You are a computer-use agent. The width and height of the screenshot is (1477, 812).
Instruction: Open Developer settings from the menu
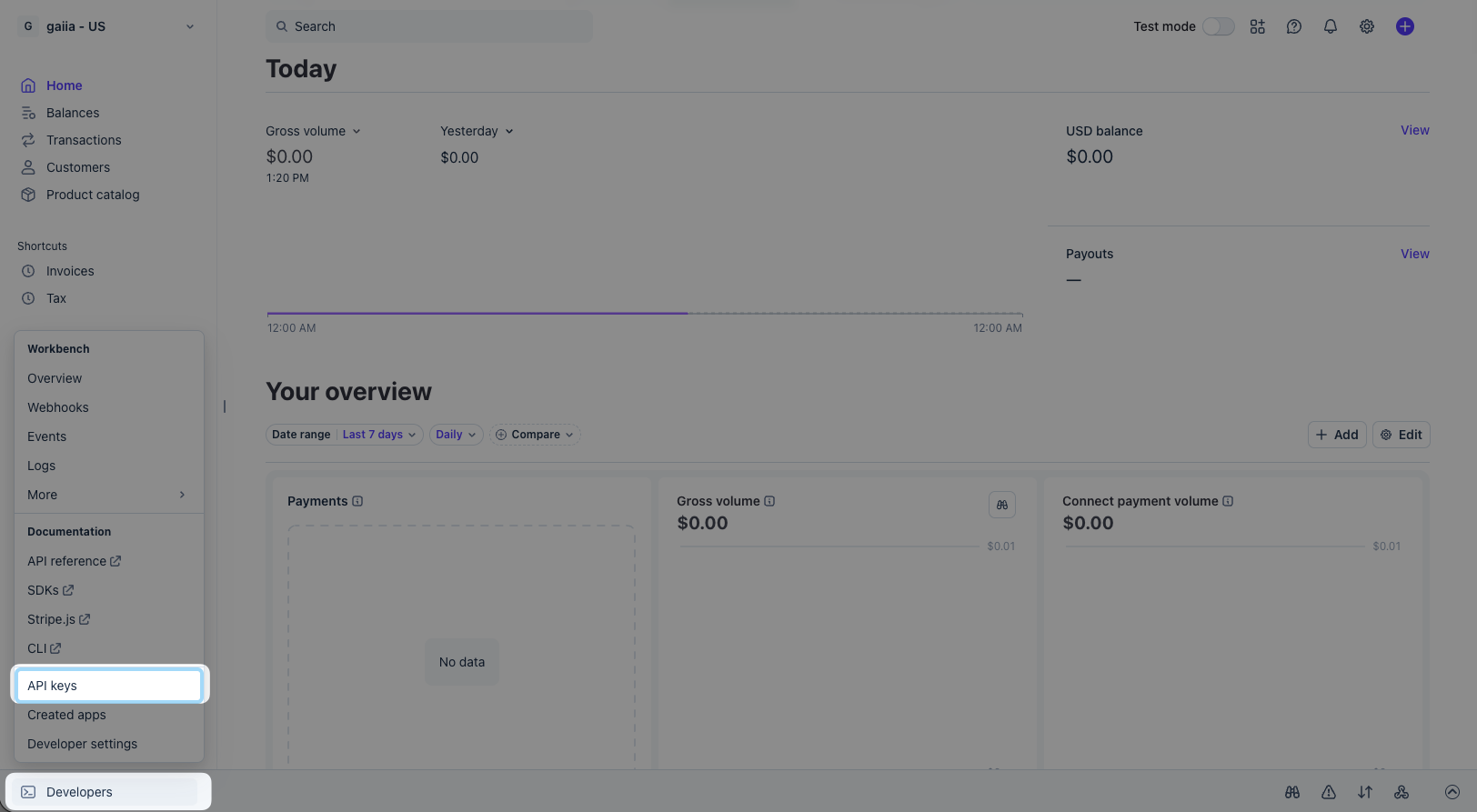108,744
